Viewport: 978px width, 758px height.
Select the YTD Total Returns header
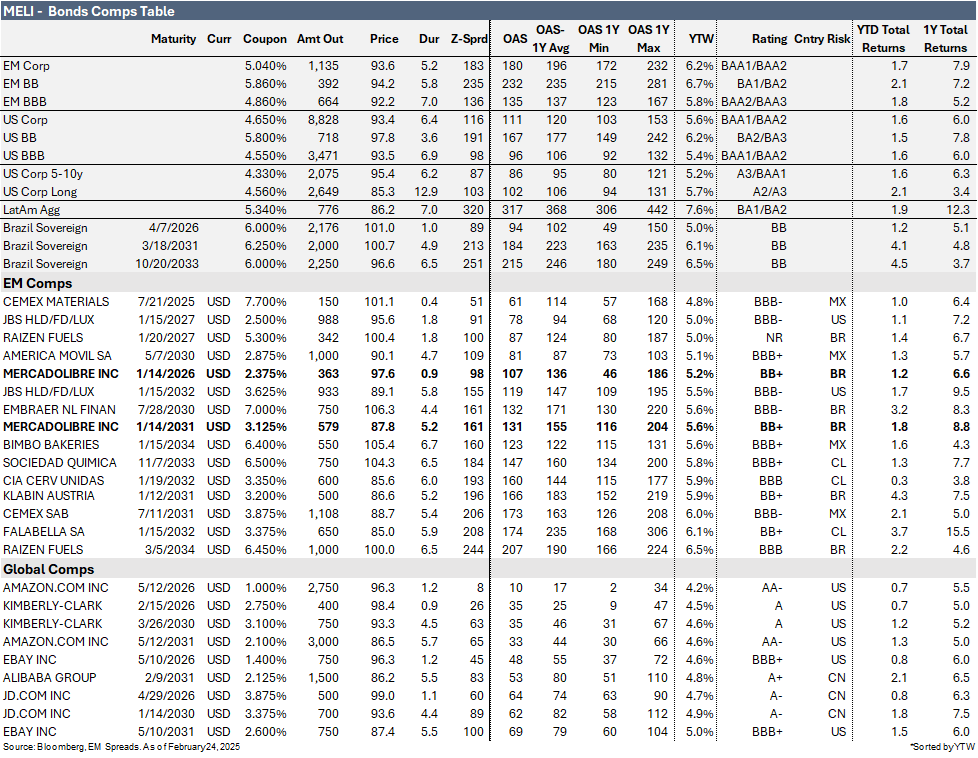point(883,39)
